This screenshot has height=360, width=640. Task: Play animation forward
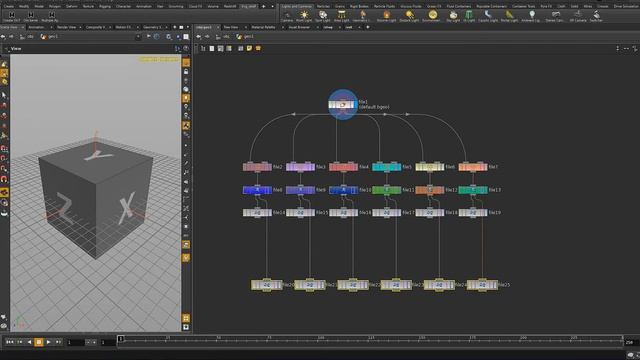(49, 342)
